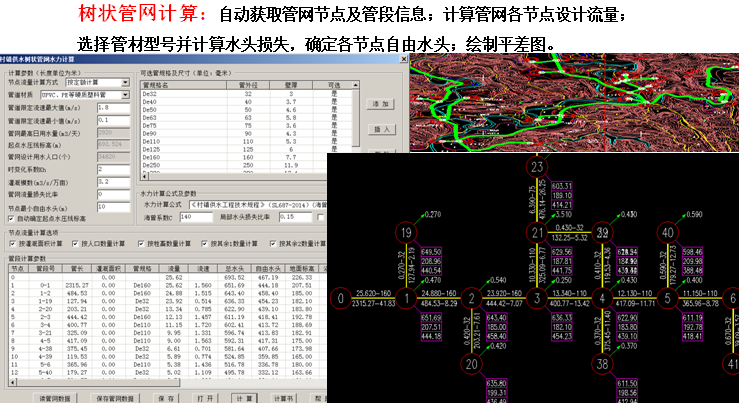
Task: Click the 插入 (Insert) button
Action: tap(381, 128)
